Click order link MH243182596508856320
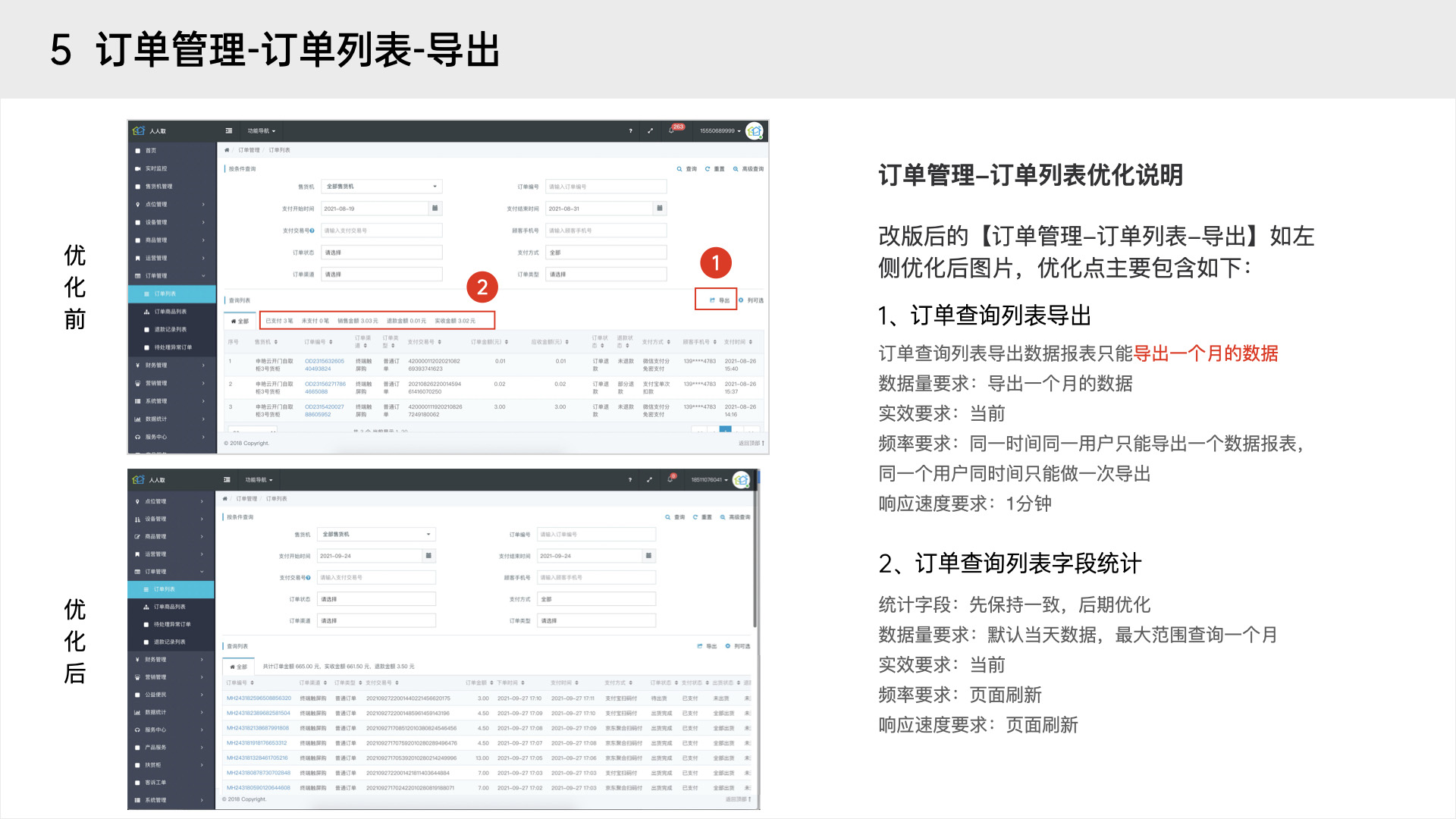This screenshot has height=819, width=1456. point(259,698)
